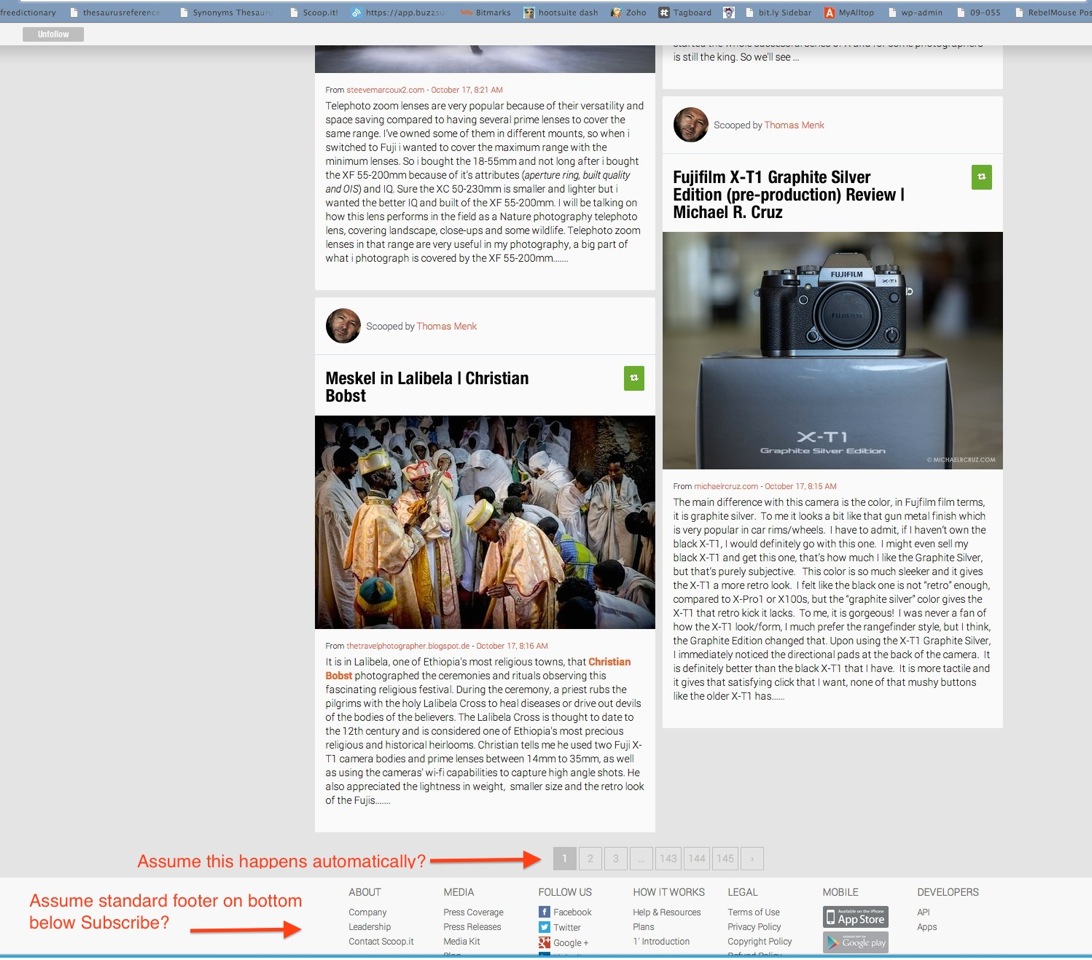The width and height of the screenshot is (1092, 960).
Task: Open the steevemarcoux2.com source link
Action: pyautogui.click(x=385, y=90)
